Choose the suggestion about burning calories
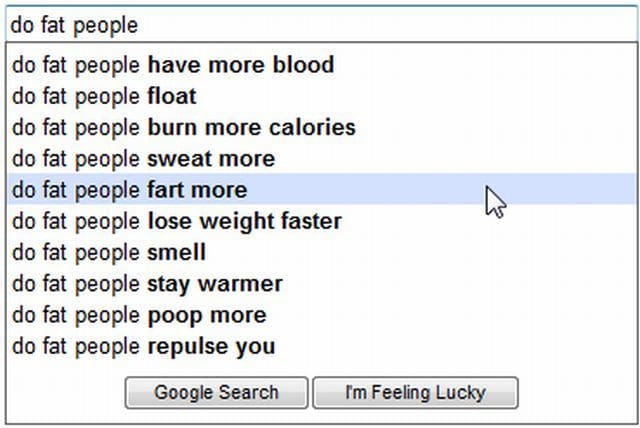The image size is (640, 428). [184, 128]
